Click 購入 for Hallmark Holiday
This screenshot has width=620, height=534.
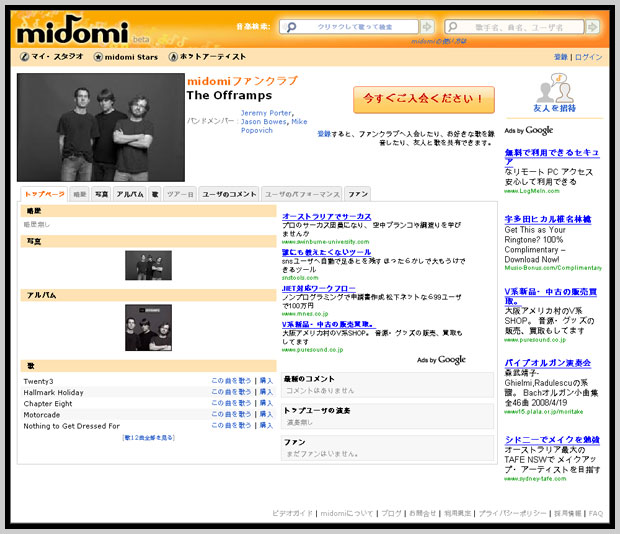[266, 392]
